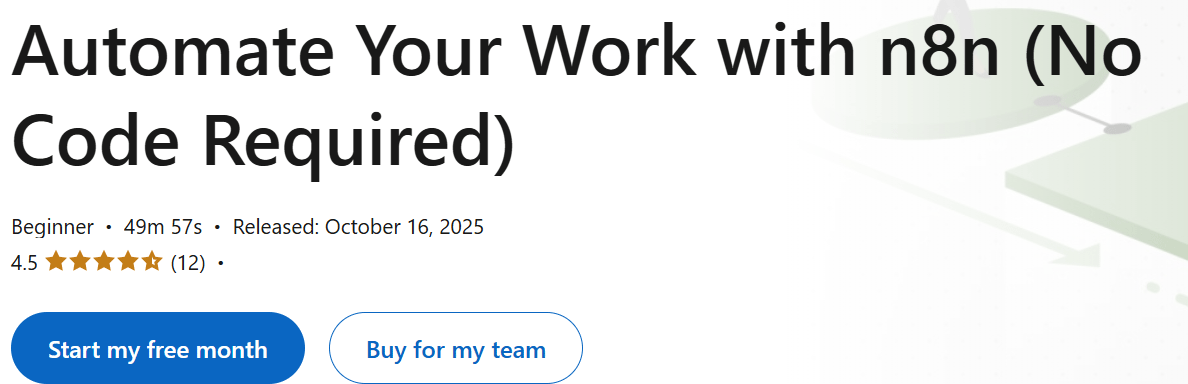Select the first star in the rating
The image size is (1188, 384).
(x=55, y=262)
